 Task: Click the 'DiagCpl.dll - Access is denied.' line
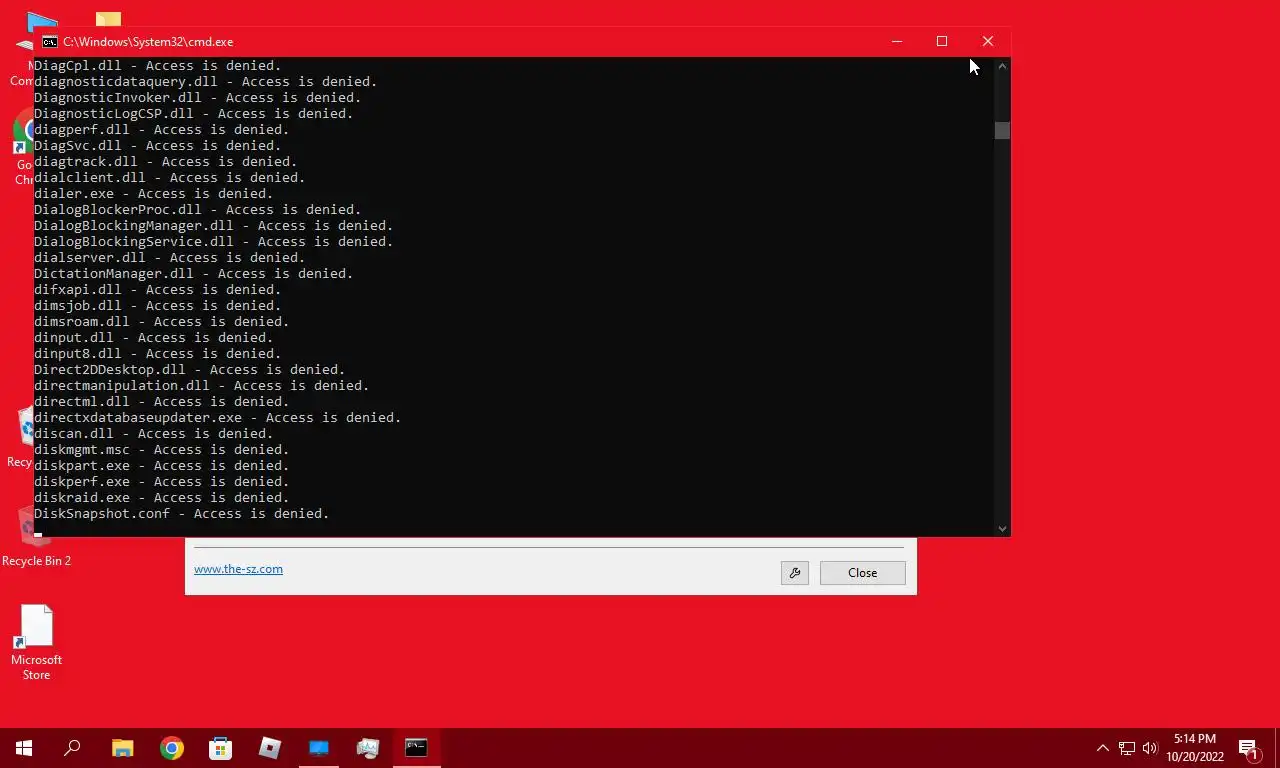pos(158,66)
